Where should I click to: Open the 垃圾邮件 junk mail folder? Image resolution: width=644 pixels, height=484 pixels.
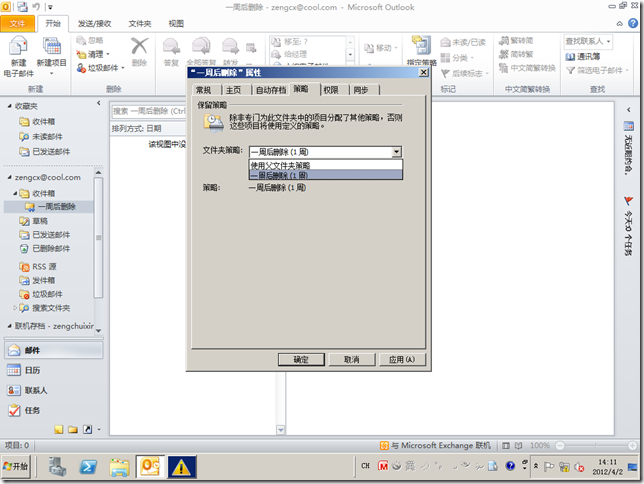(48, 294)
